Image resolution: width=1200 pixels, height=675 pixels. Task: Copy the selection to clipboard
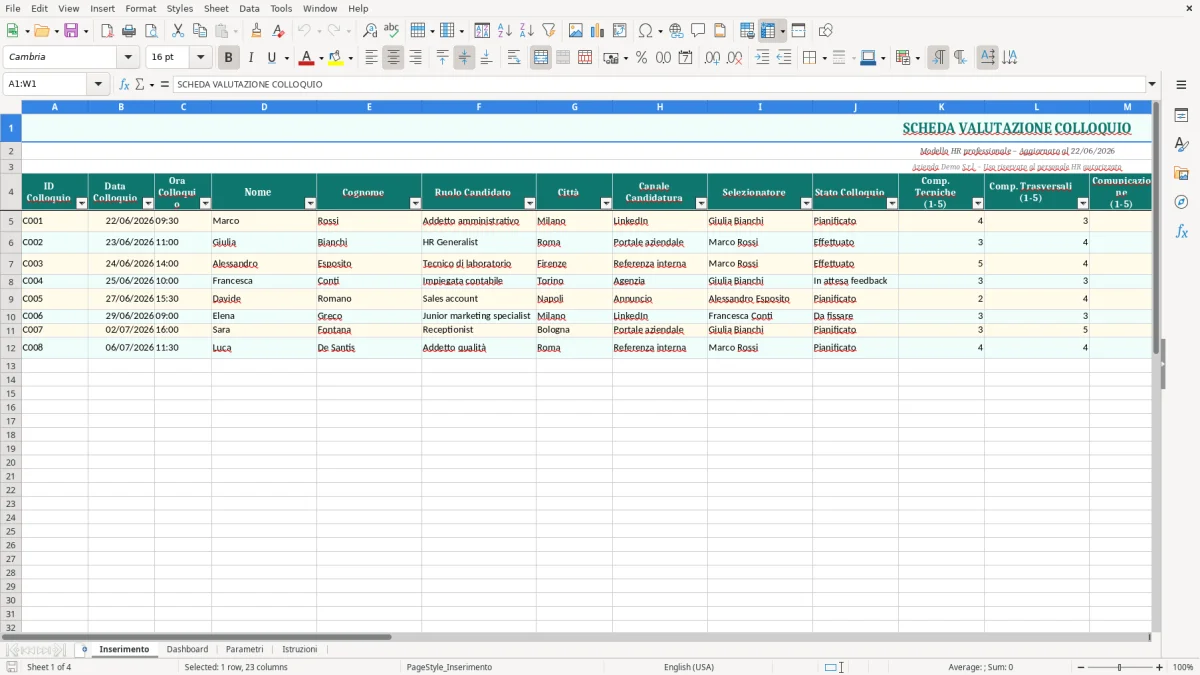200,31
